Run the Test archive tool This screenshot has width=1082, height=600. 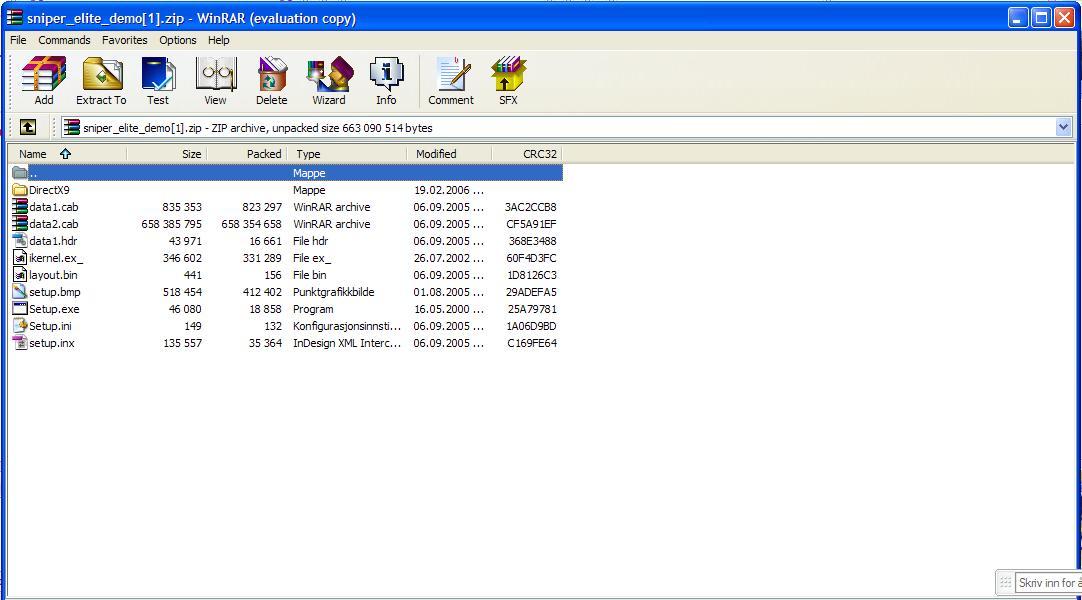[158, 81]
